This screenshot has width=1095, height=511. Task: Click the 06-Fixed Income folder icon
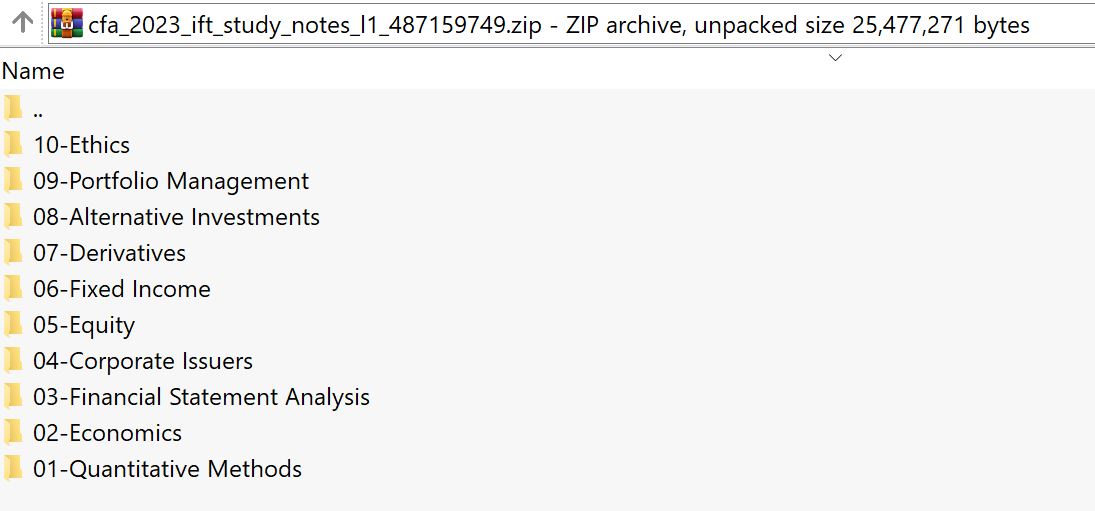(x=14, y=289)
